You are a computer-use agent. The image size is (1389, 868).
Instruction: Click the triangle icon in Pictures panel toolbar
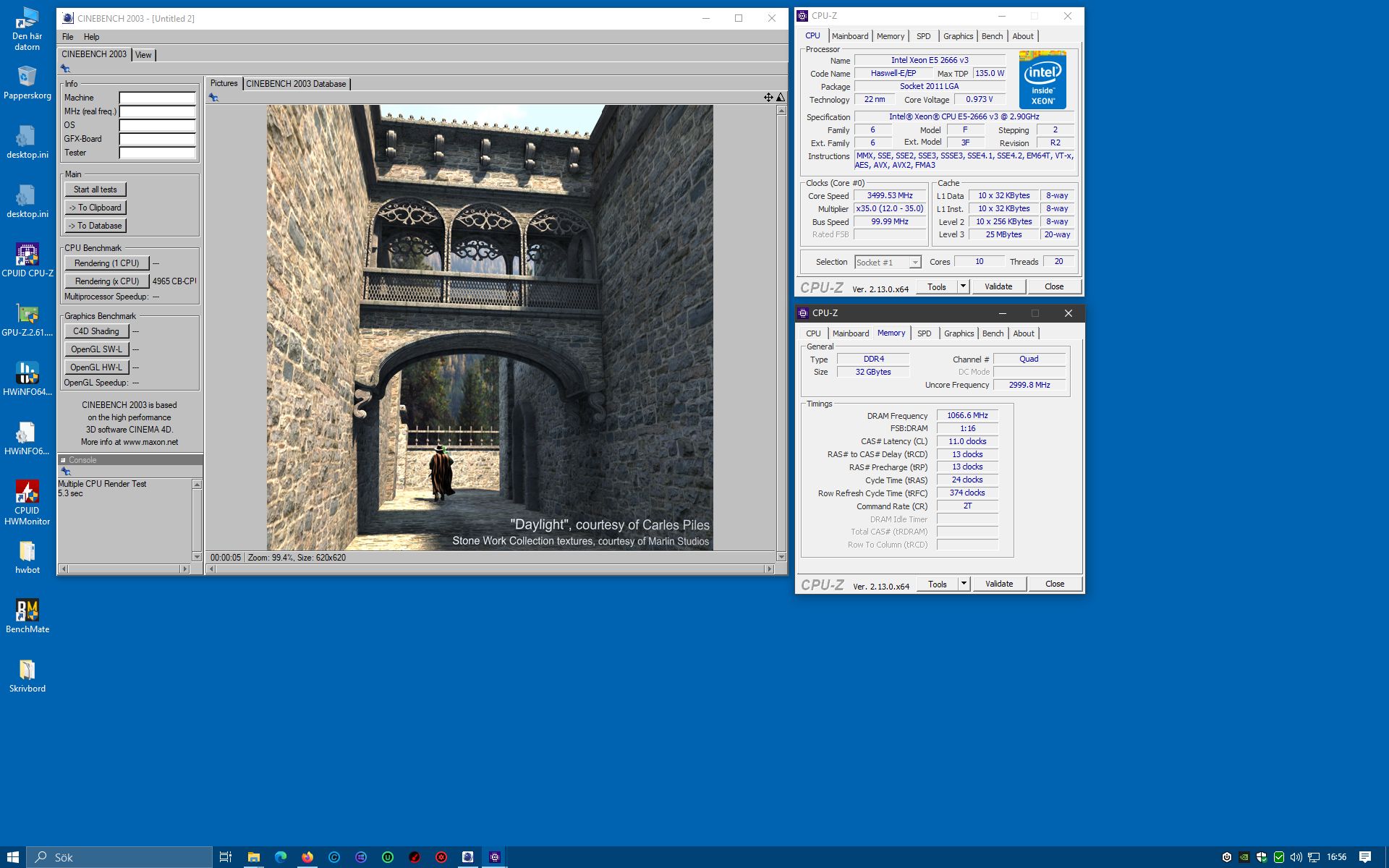(x=781, y=97)
